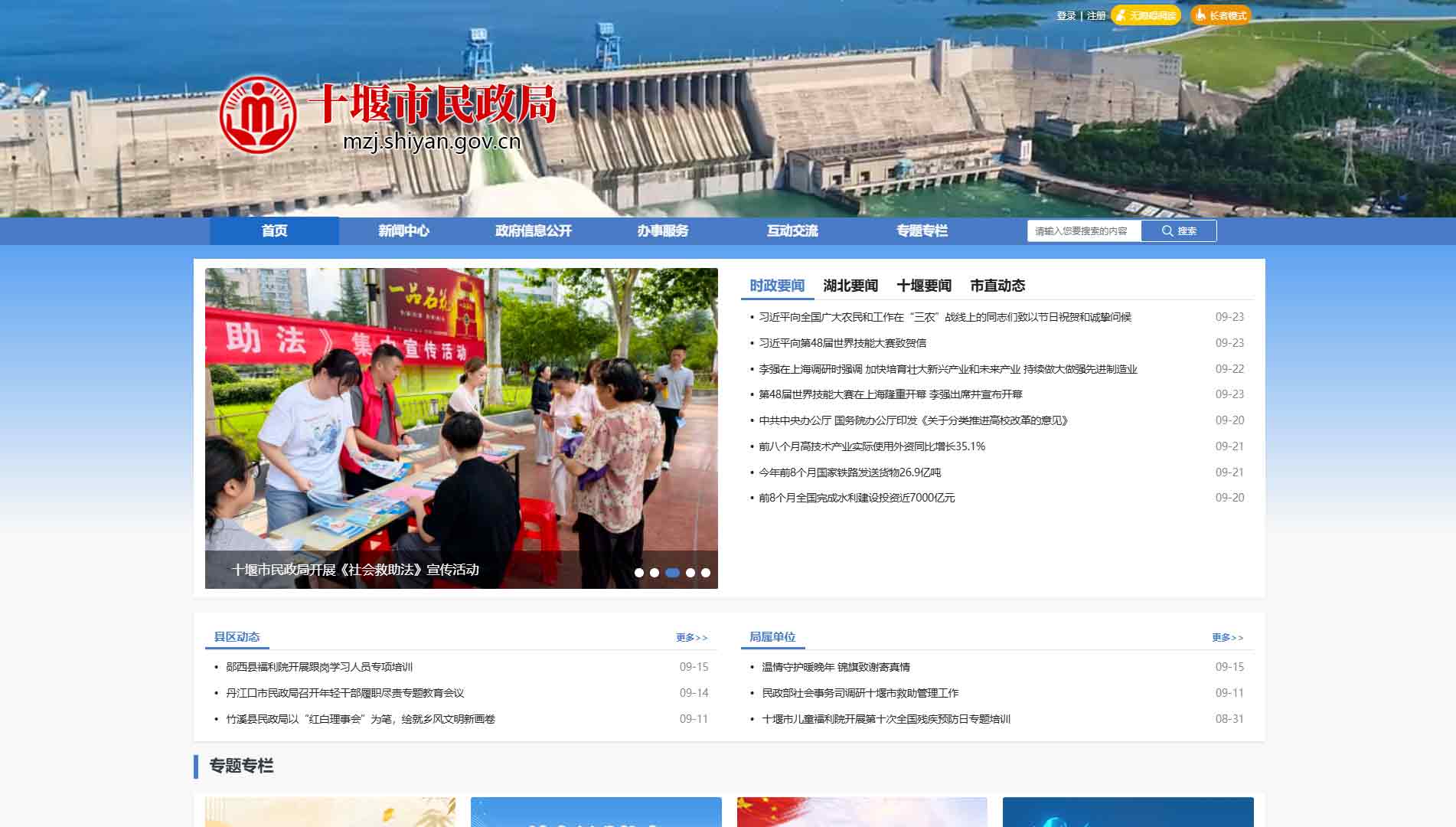Select the second carousel slide dot

(655, 573)
